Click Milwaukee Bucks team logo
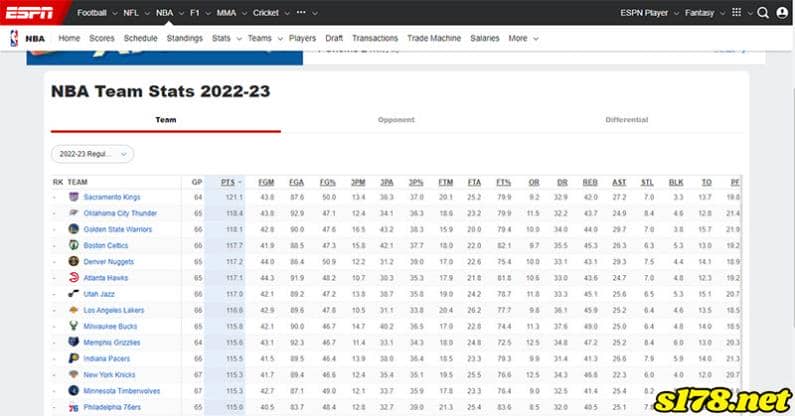This screenshot has height=416, width=795. [74, 326]
